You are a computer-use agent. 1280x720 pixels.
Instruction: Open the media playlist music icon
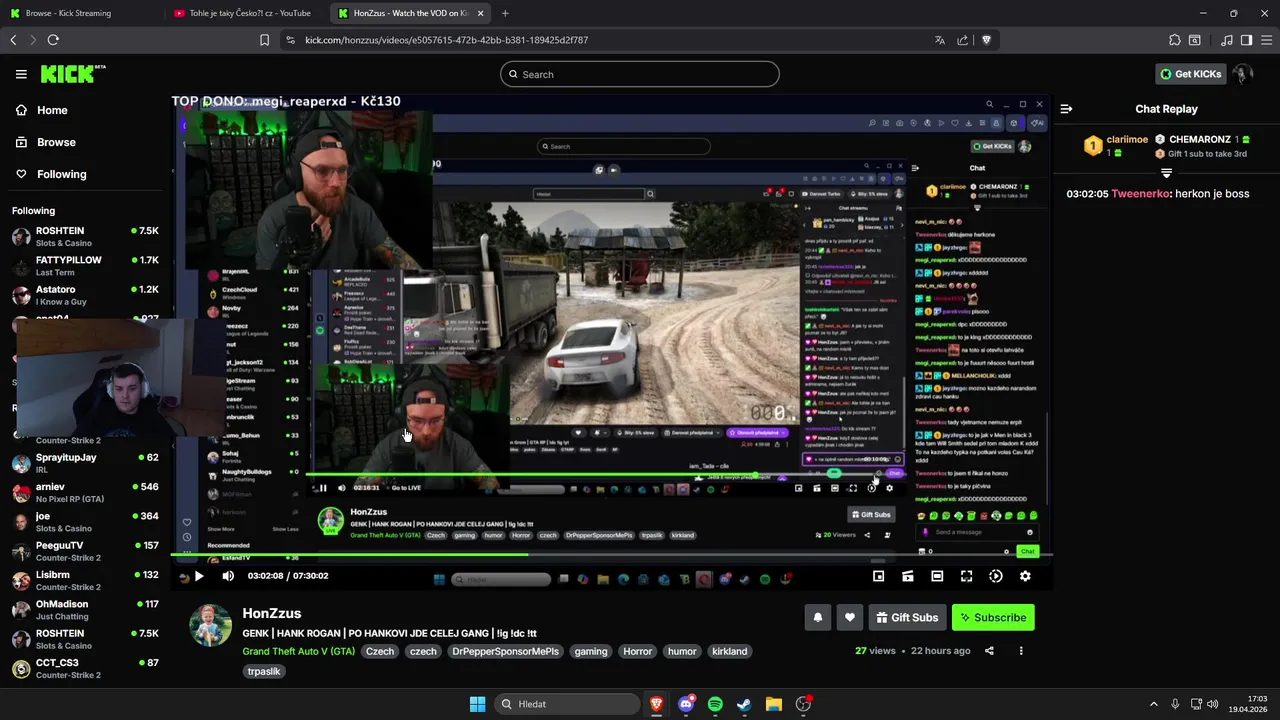(1227, 40)
